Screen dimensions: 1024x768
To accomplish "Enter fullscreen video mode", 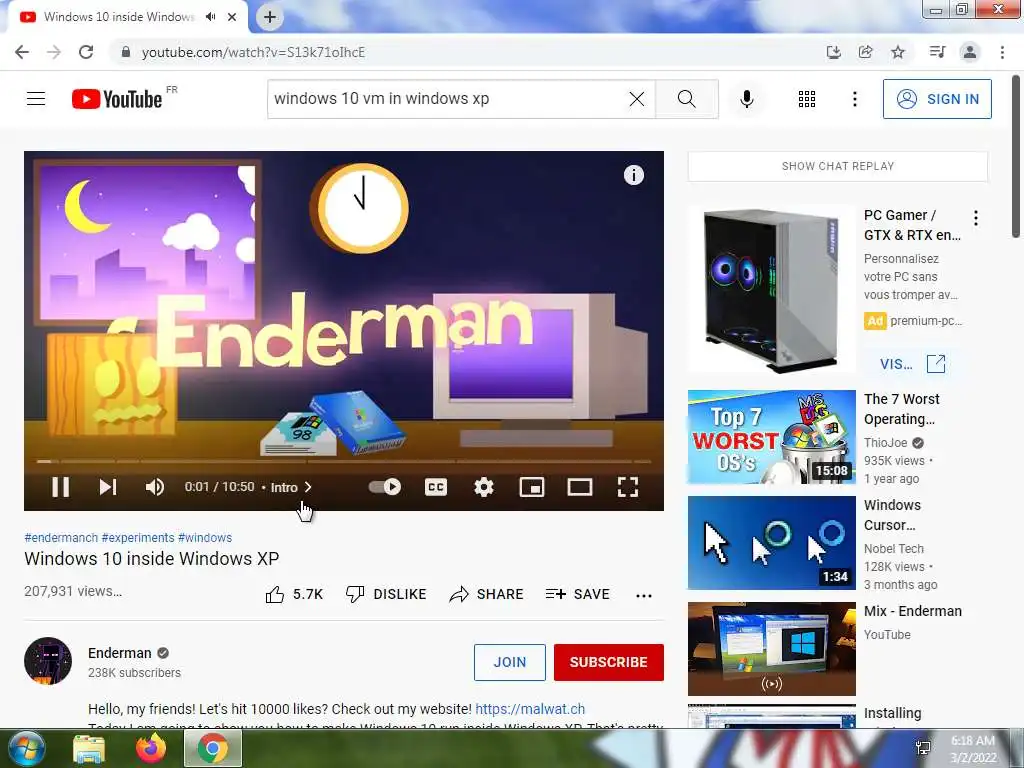I will click(x=628, y=487).
